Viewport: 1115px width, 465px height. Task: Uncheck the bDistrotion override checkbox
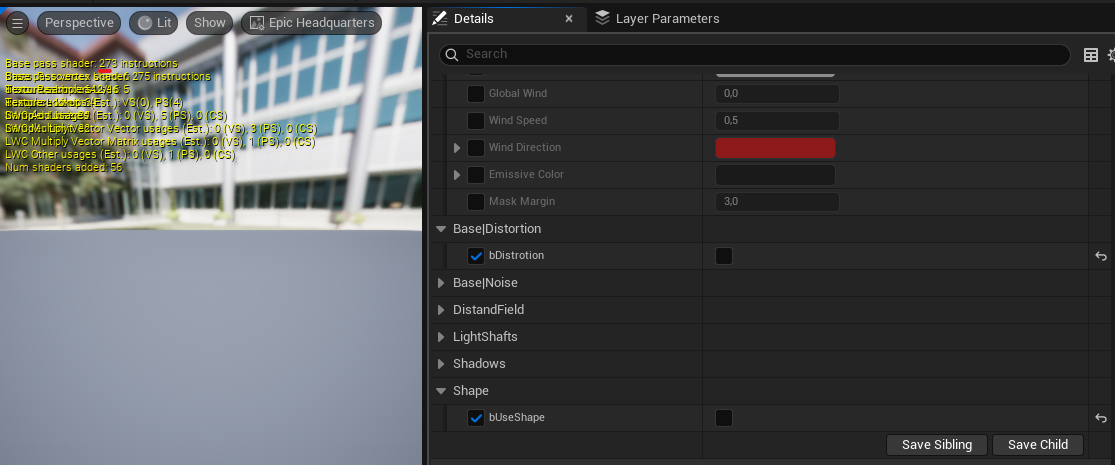point(476,256)
